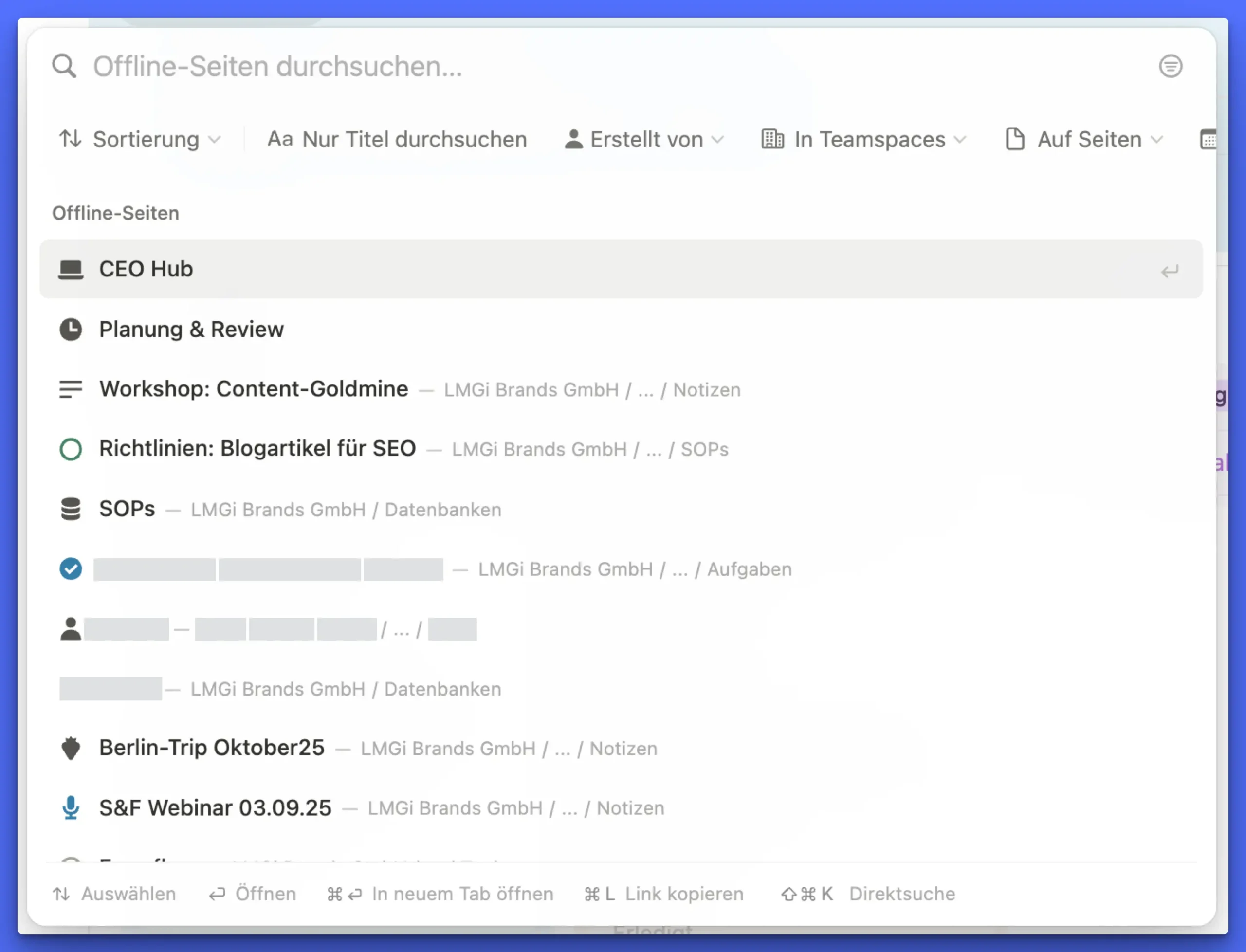Click the green circle icon of Richtlinien page

click(71, 449)
